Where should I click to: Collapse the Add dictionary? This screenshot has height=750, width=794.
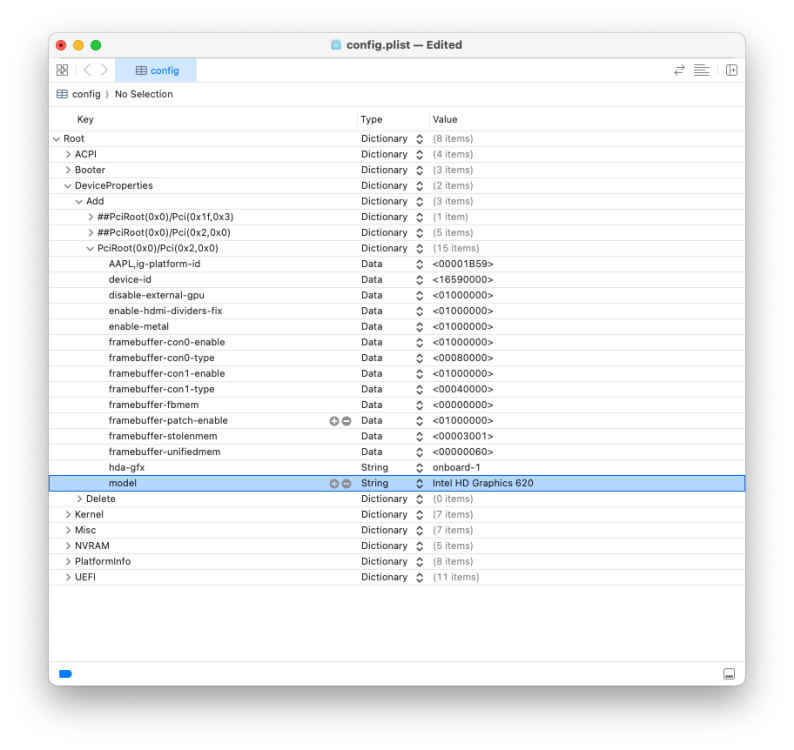point(79,202)
